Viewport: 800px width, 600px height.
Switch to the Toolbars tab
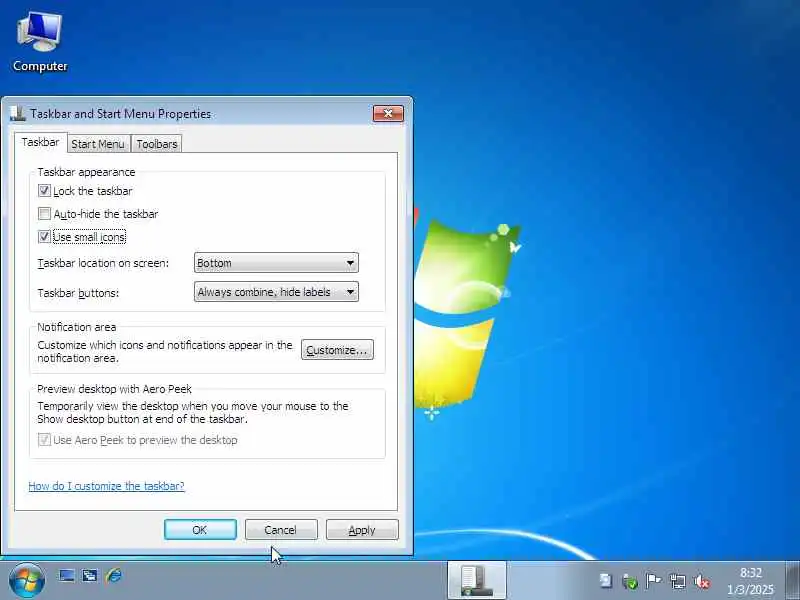[x=157, y=144]
